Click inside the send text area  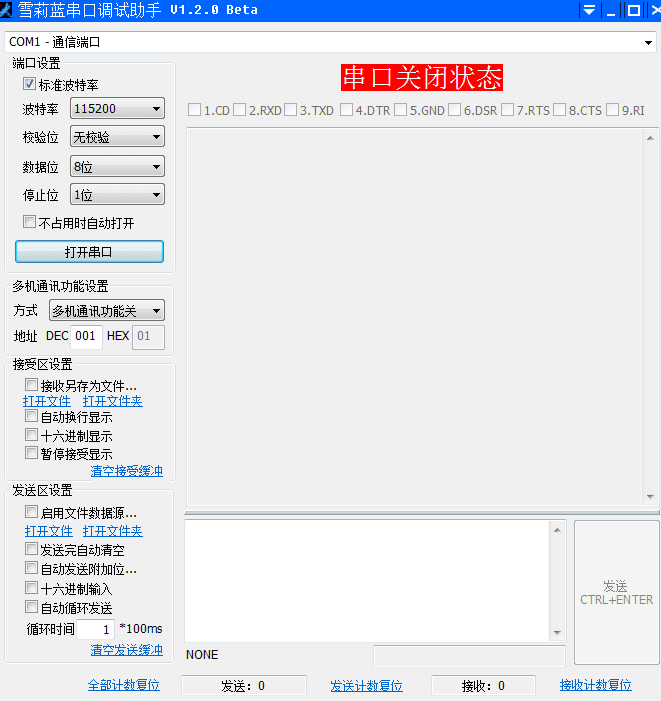click(x=367, y=581)
